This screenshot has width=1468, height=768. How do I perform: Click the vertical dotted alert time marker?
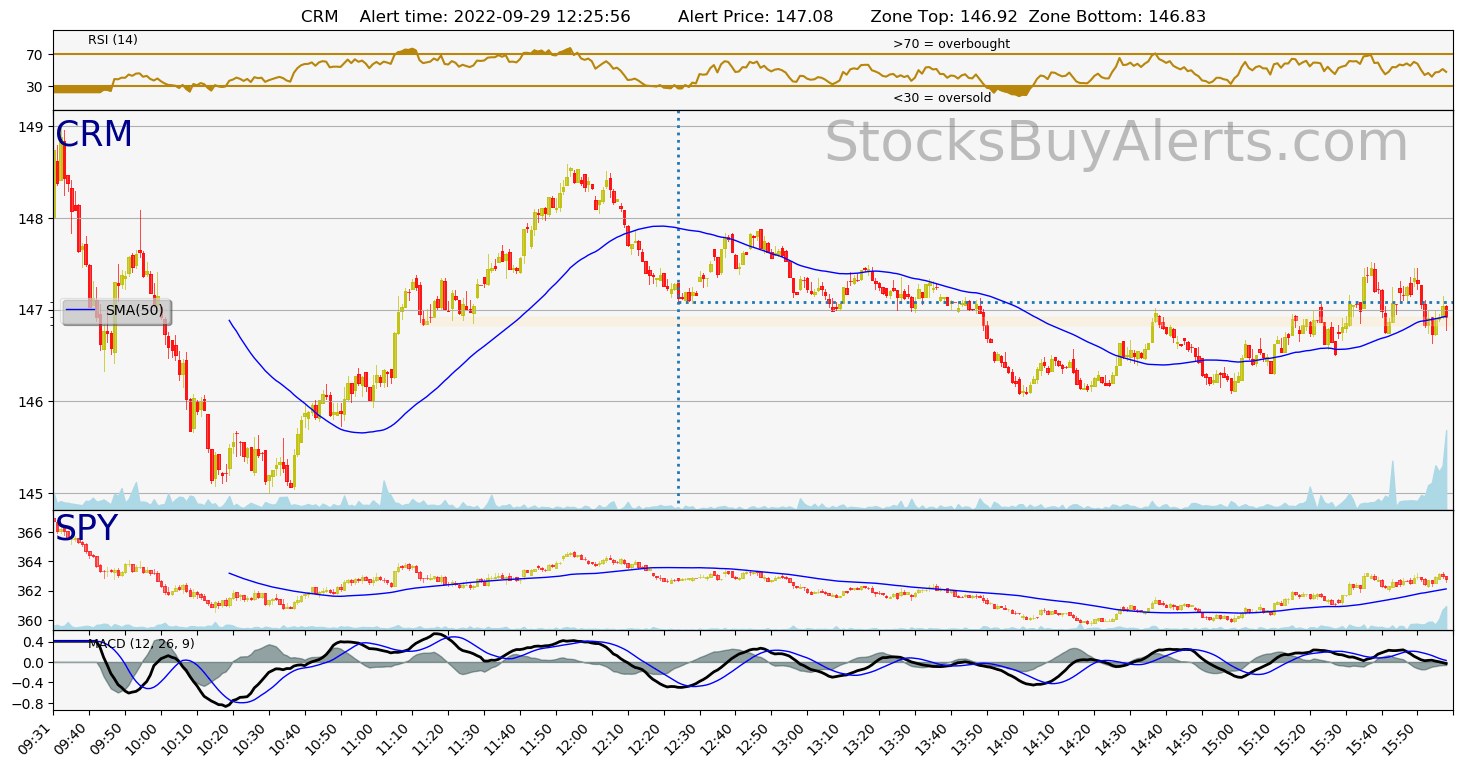pyautogui.click(x=678, y=308)
